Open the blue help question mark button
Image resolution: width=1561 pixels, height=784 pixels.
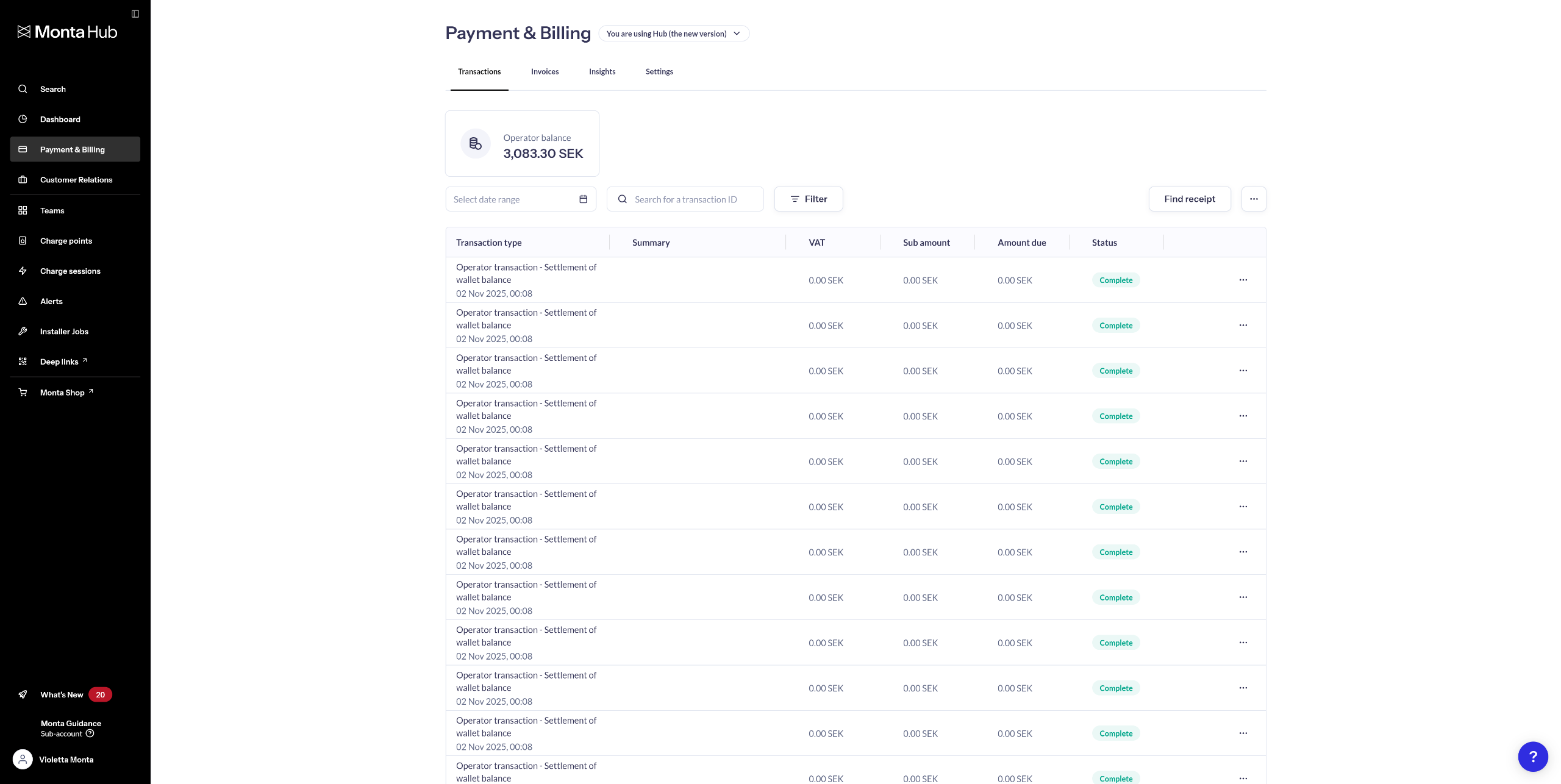point(1532,757)
